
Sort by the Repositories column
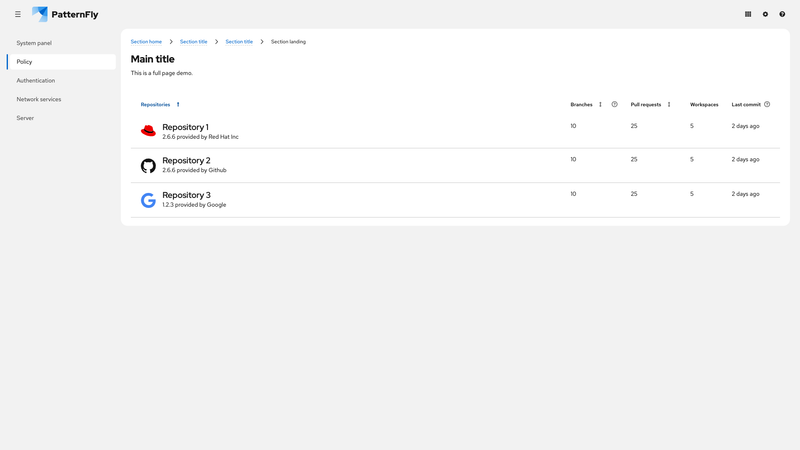click(x=156, y=104)
